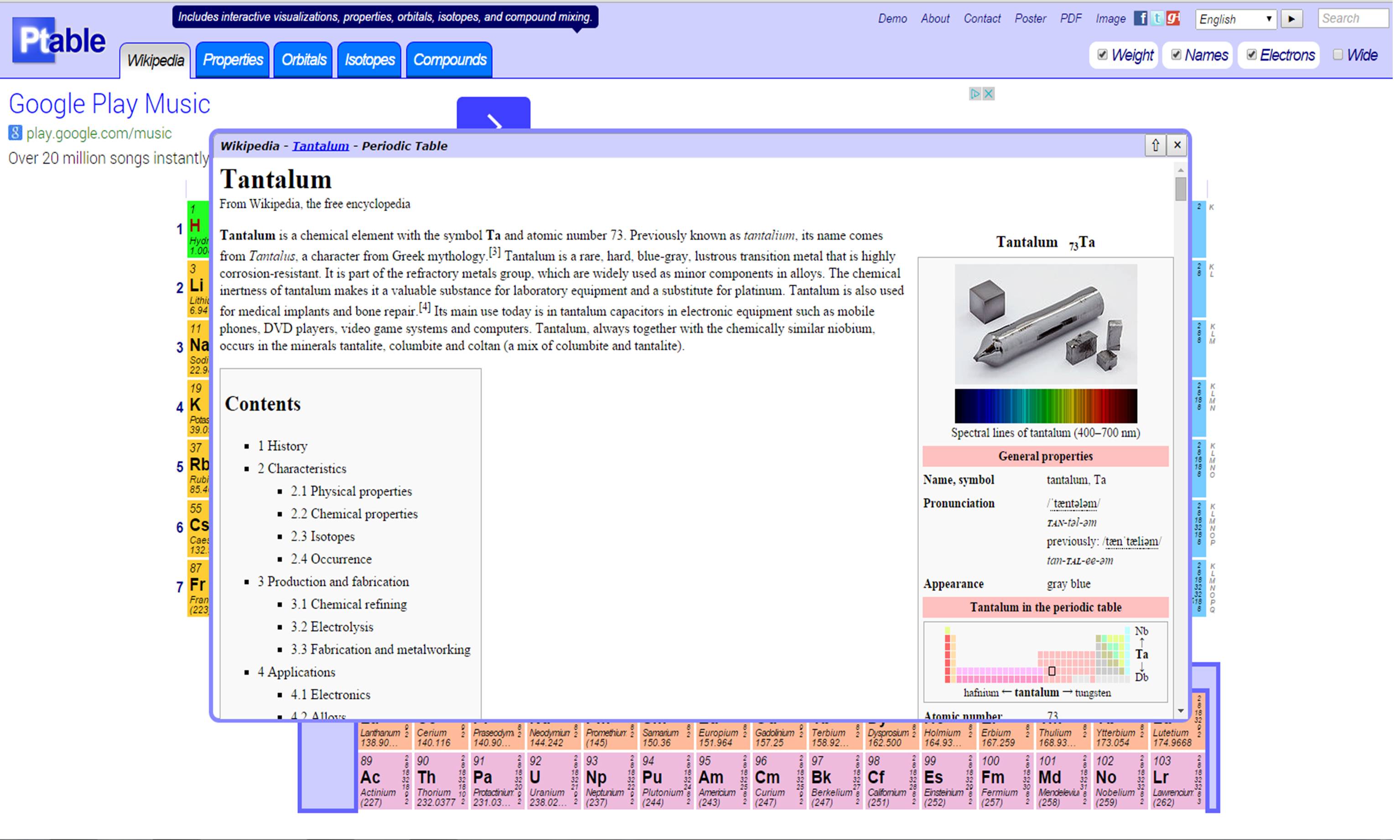Jump to 2.1 Physical properties
Viewport: 1400px width, 840px height.
click(x=351, y=491)
